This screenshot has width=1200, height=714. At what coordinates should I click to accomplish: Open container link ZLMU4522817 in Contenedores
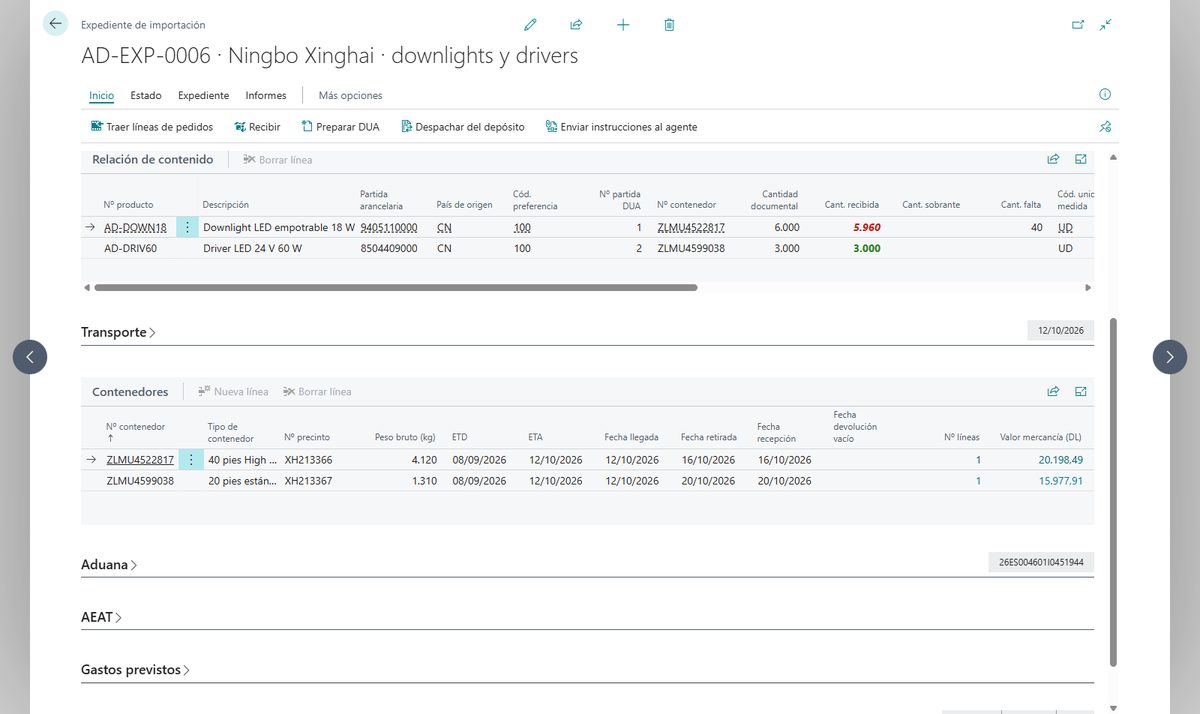point(140,460)
